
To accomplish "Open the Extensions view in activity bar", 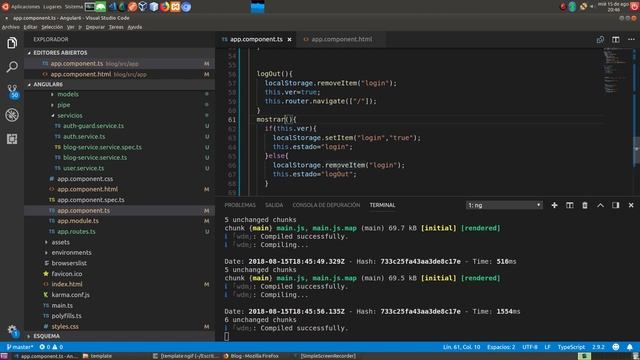I will (12, 139).
